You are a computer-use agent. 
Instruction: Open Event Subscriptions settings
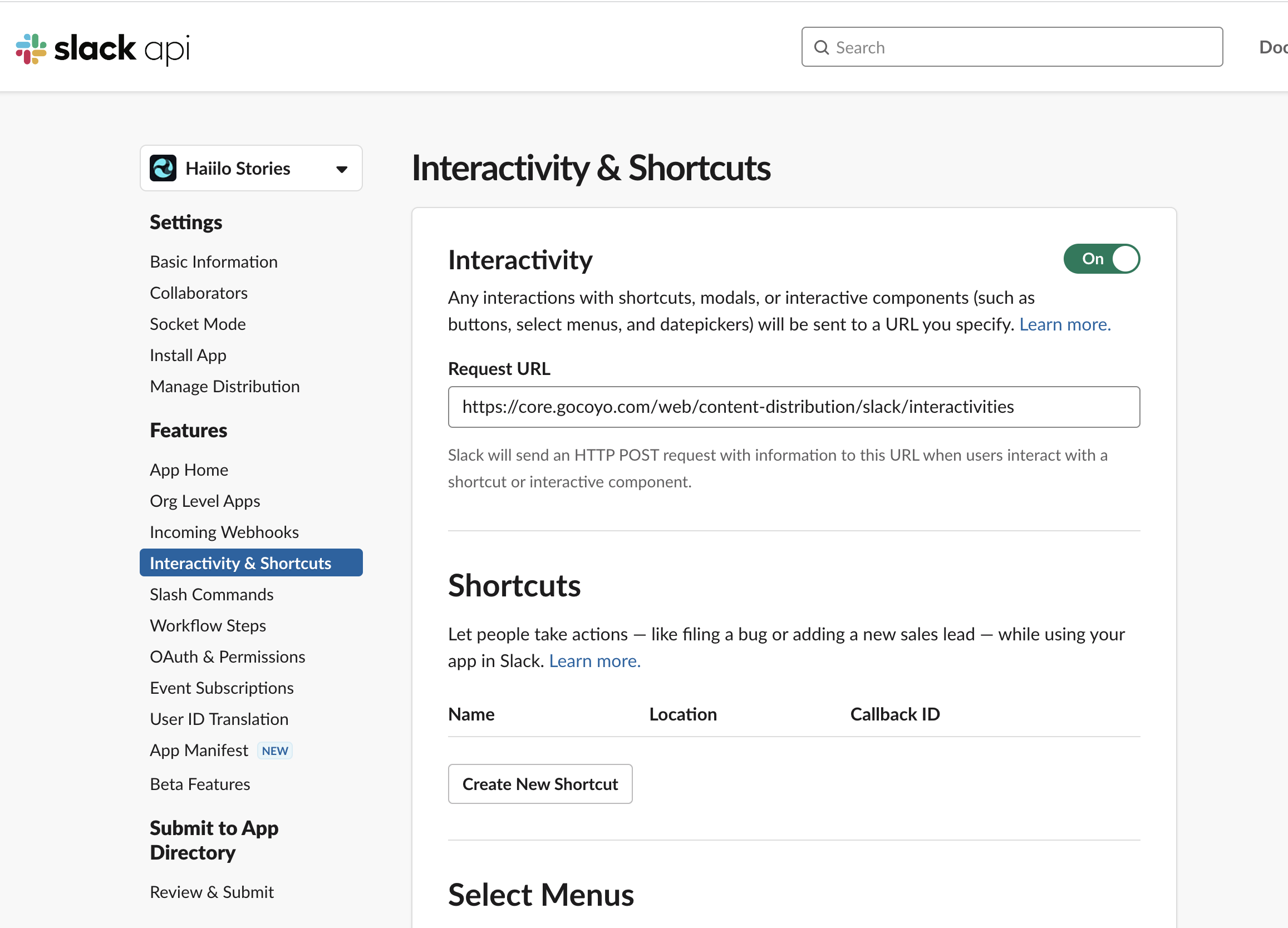(x=222, y=687)
